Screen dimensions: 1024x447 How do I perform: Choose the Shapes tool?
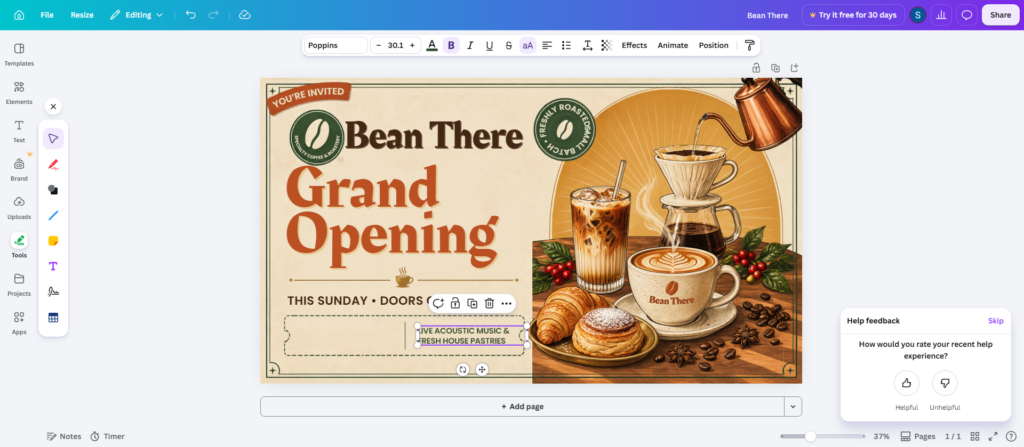pos(53,190)
